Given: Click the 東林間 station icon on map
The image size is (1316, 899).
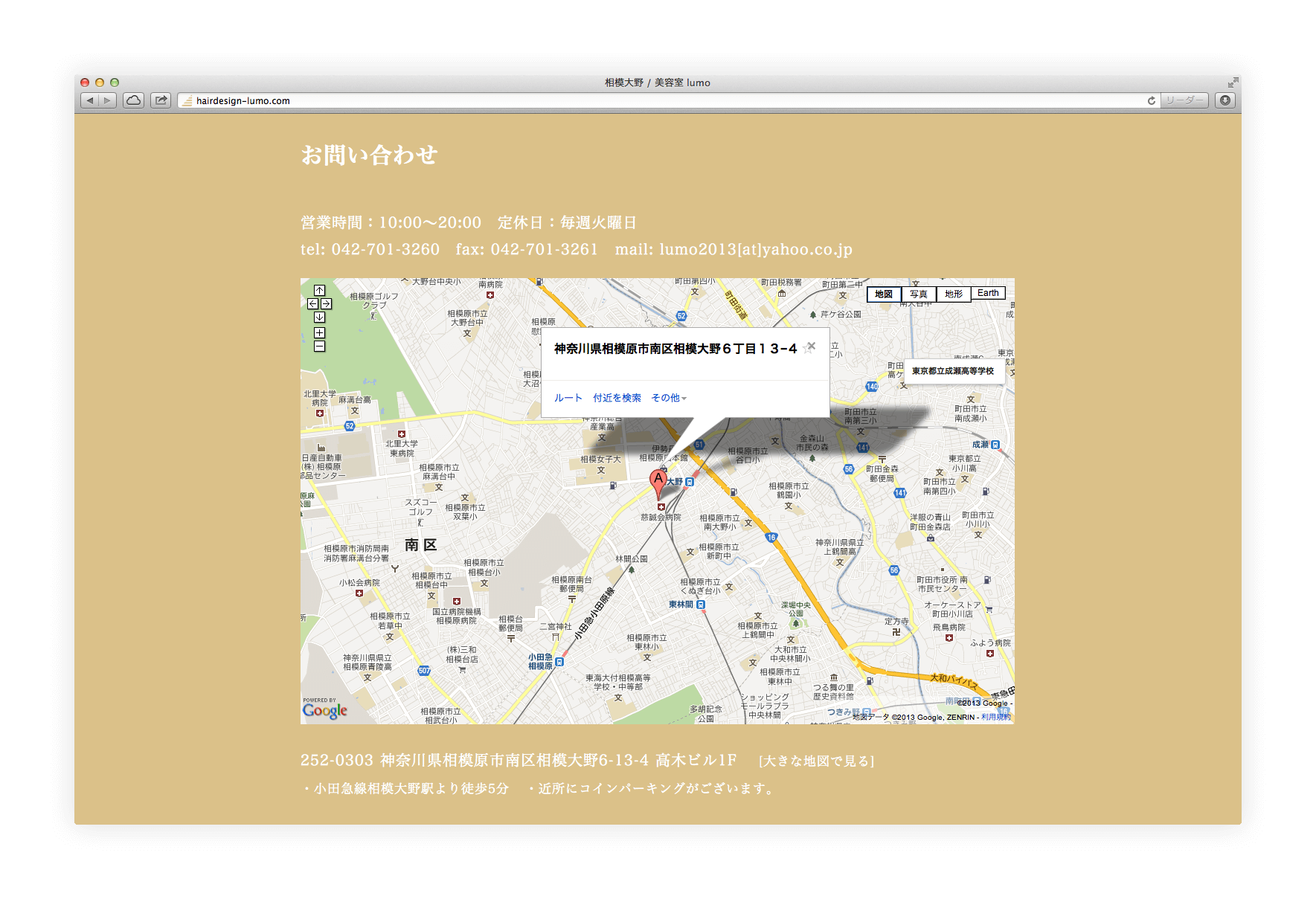Looking at the screenshot, I should (x=701, y=605).
